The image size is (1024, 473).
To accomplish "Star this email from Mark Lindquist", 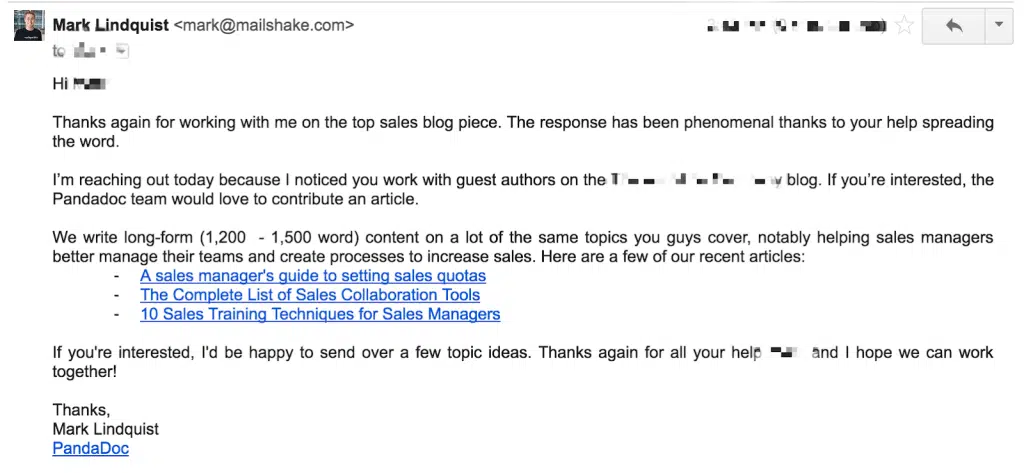I will tap(904, 27).
